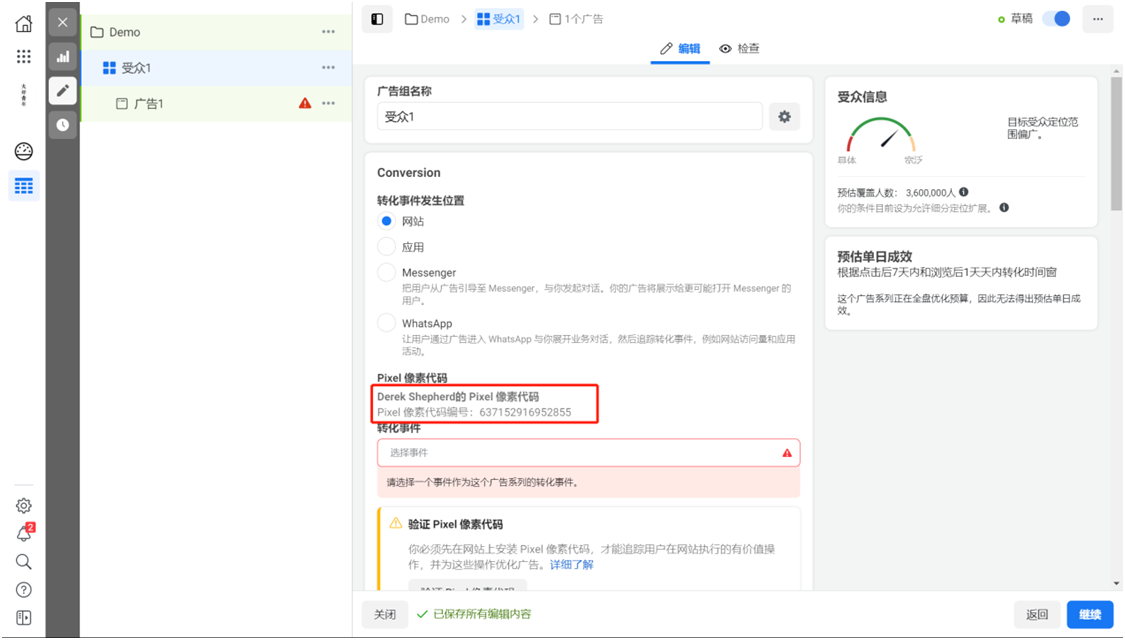1125x640 pixels.
Task: Open the notification bell with red badge
Action: pyautogui.click(x=23, y=535)
